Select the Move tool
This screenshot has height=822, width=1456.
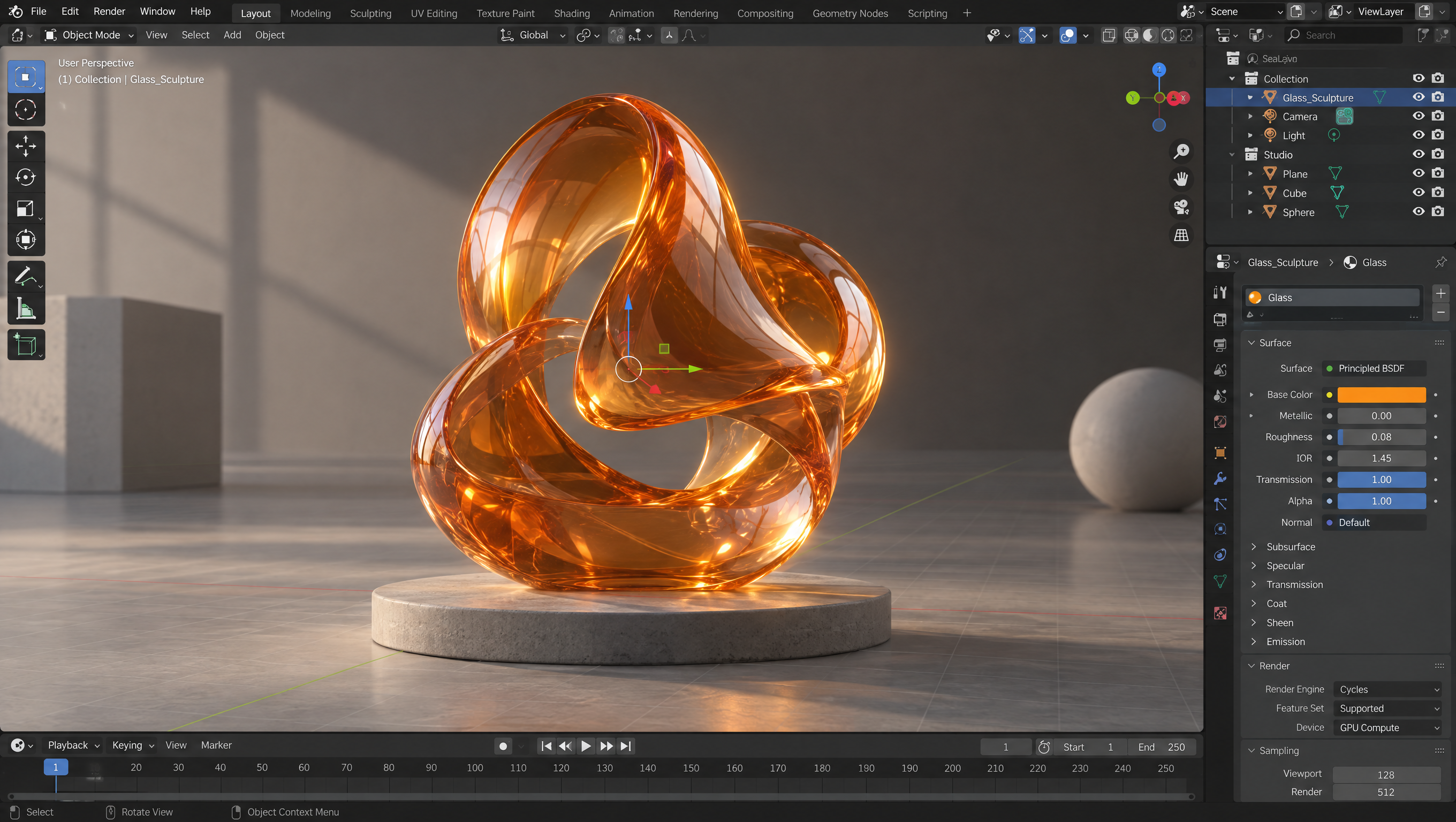[x=26, y=146]
